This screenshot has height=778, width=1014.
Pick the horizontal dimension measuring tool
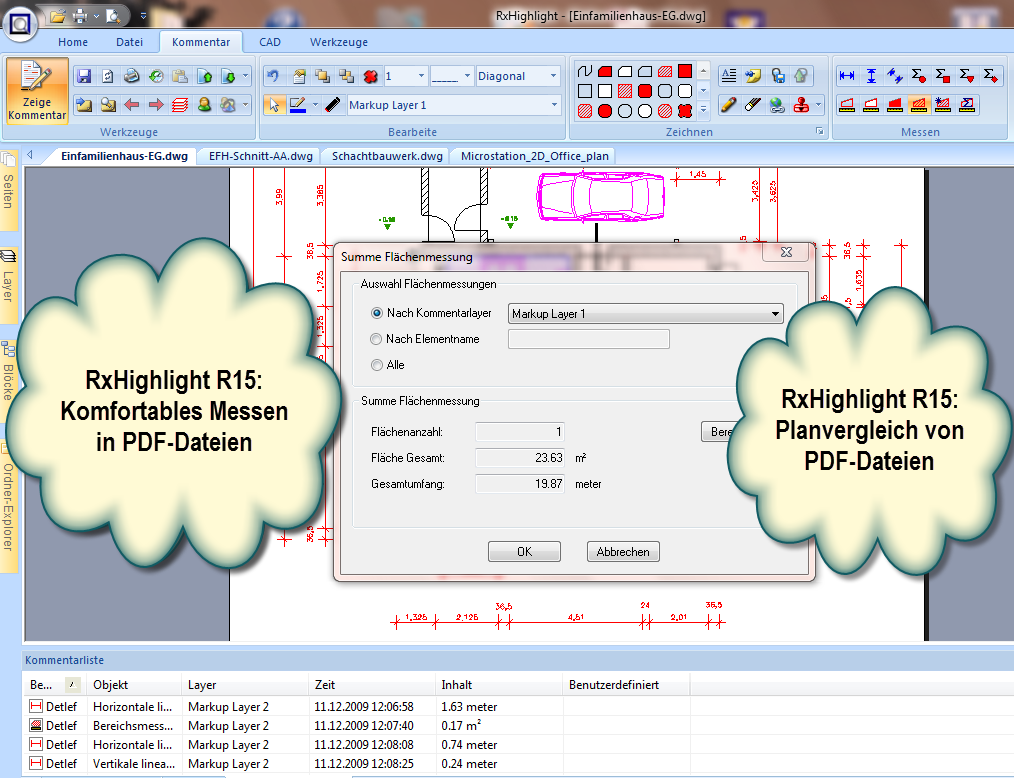coord(847,76)
